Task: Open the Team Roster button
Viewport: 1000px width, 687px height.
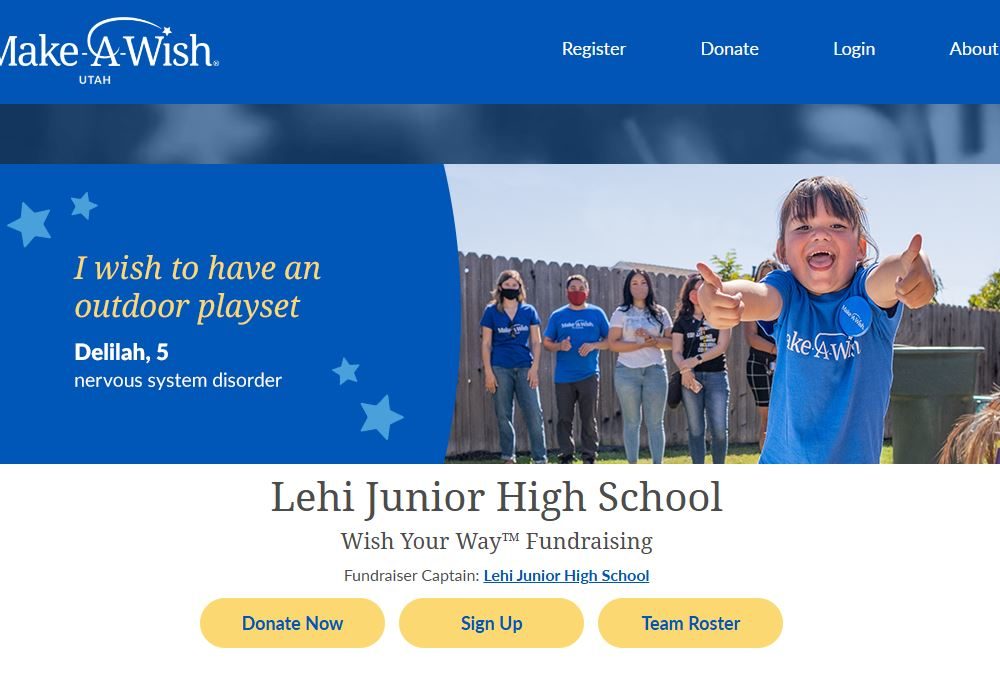Action: (x=690, y=623)
